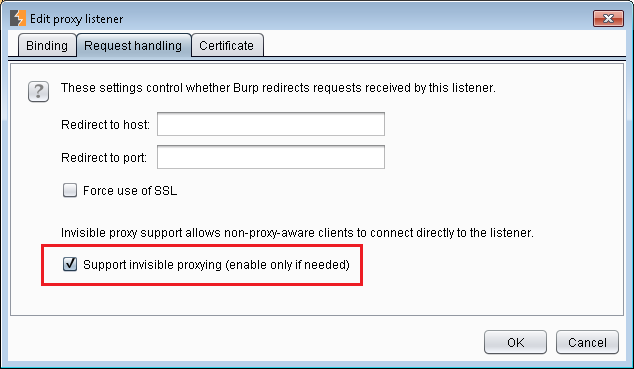Click the 'Redirect to host:' label
The image size is (634, 369).
point(106,124)
